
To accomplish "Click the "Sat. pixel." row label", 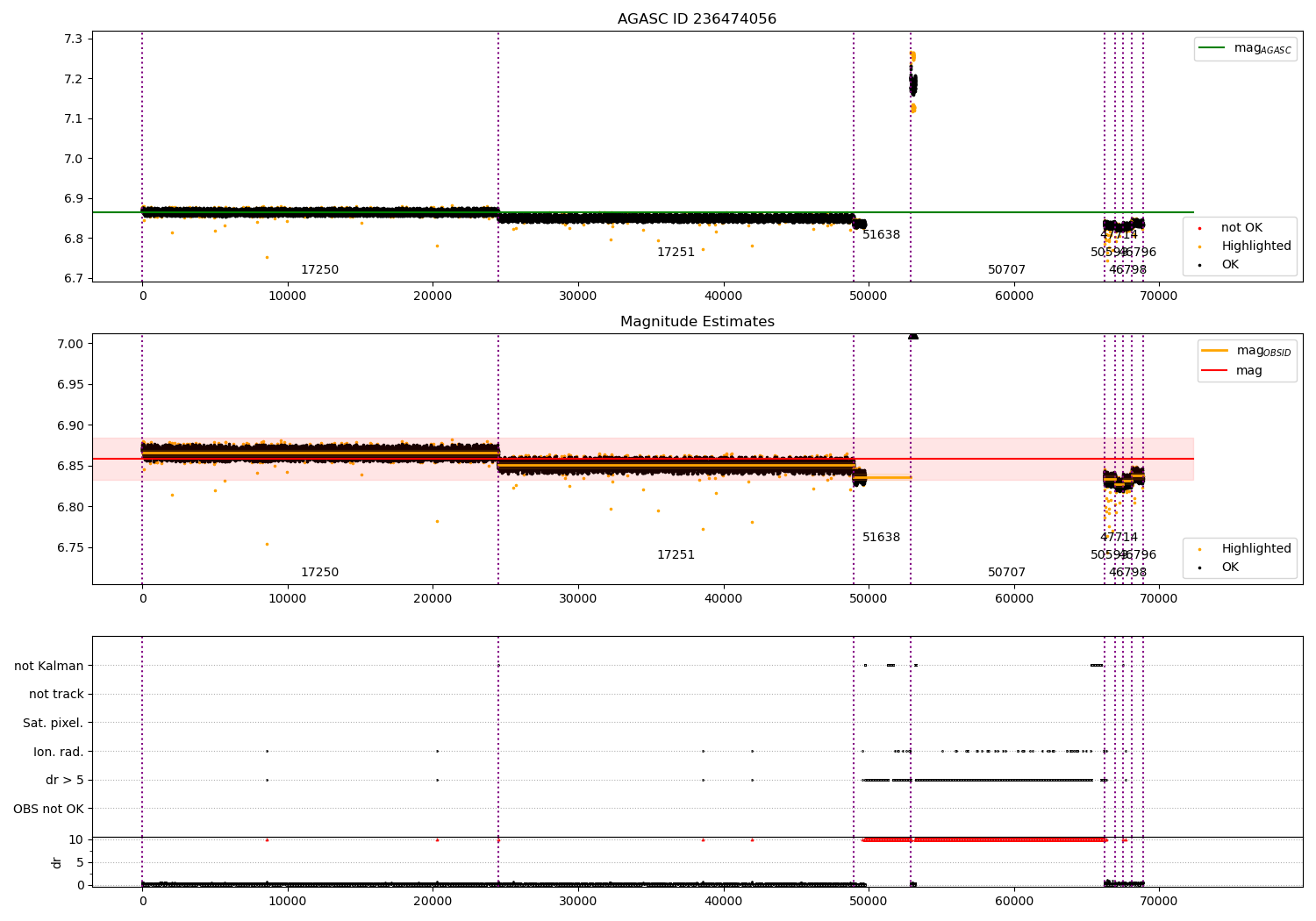I will [x=54, y=724].
